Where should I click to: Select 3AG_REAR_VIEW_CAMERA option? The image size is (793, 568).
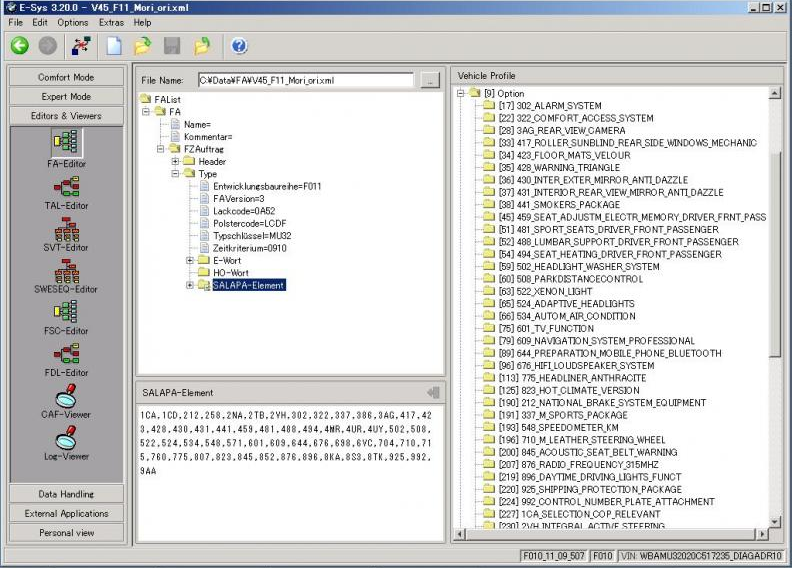pos(562,130)
